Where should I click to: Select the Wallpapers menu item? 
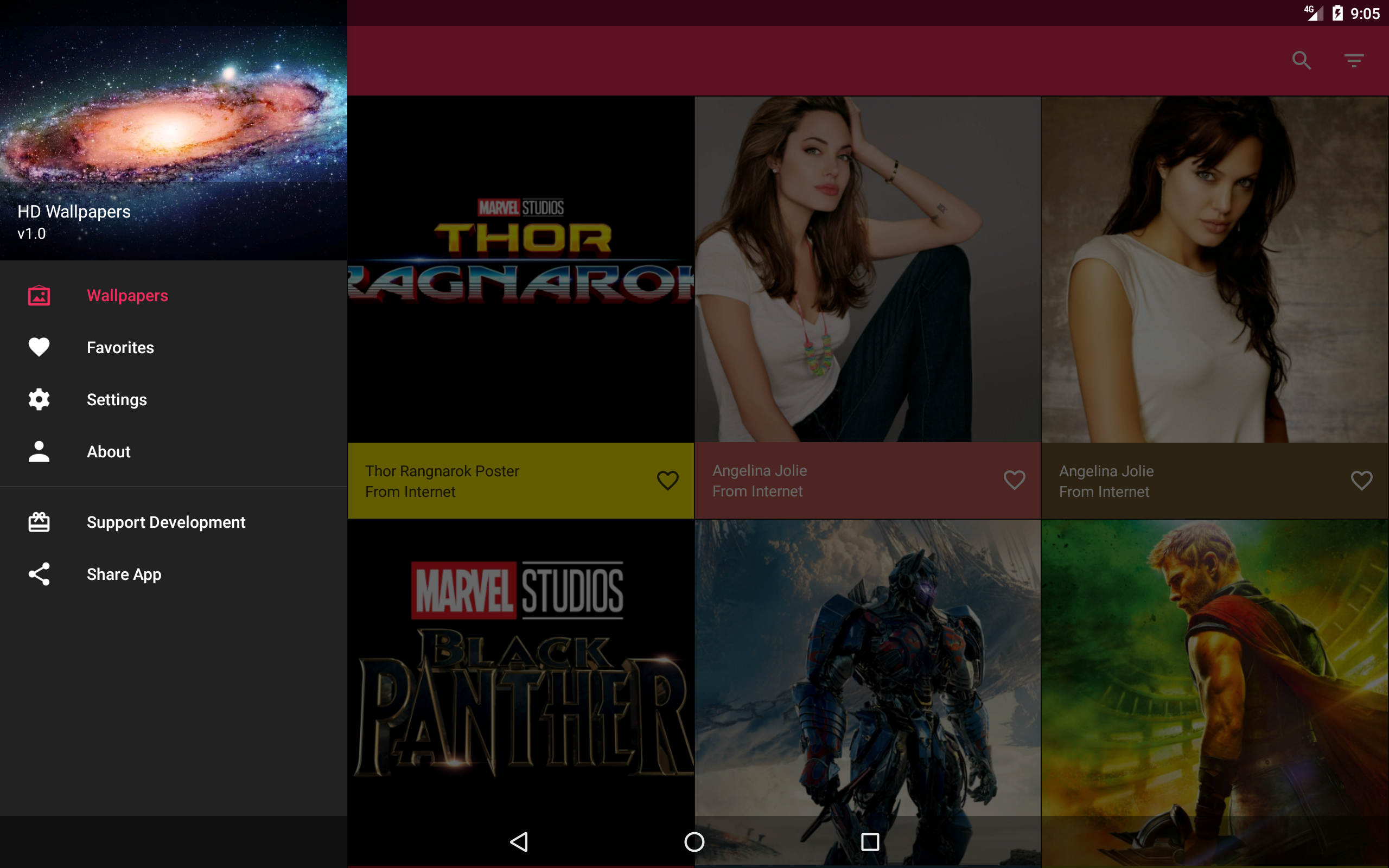[x=173, y=296]
